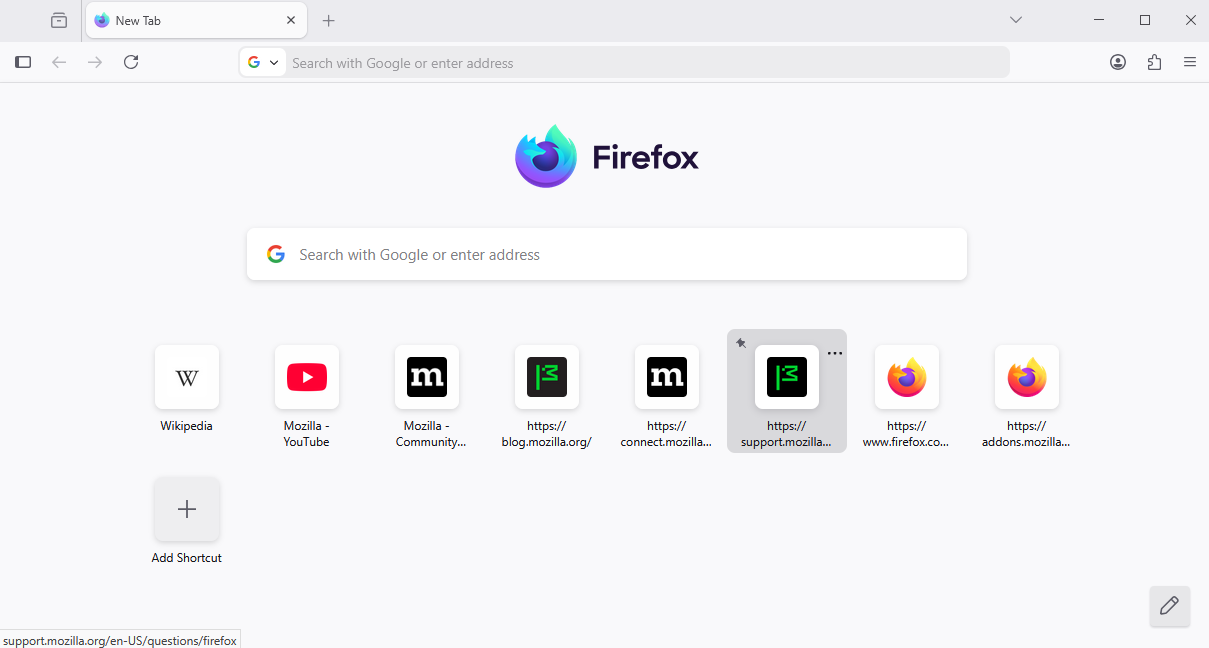
Task: Open three-dot menu on support.mozilla tile
Action: click(835, 353)
